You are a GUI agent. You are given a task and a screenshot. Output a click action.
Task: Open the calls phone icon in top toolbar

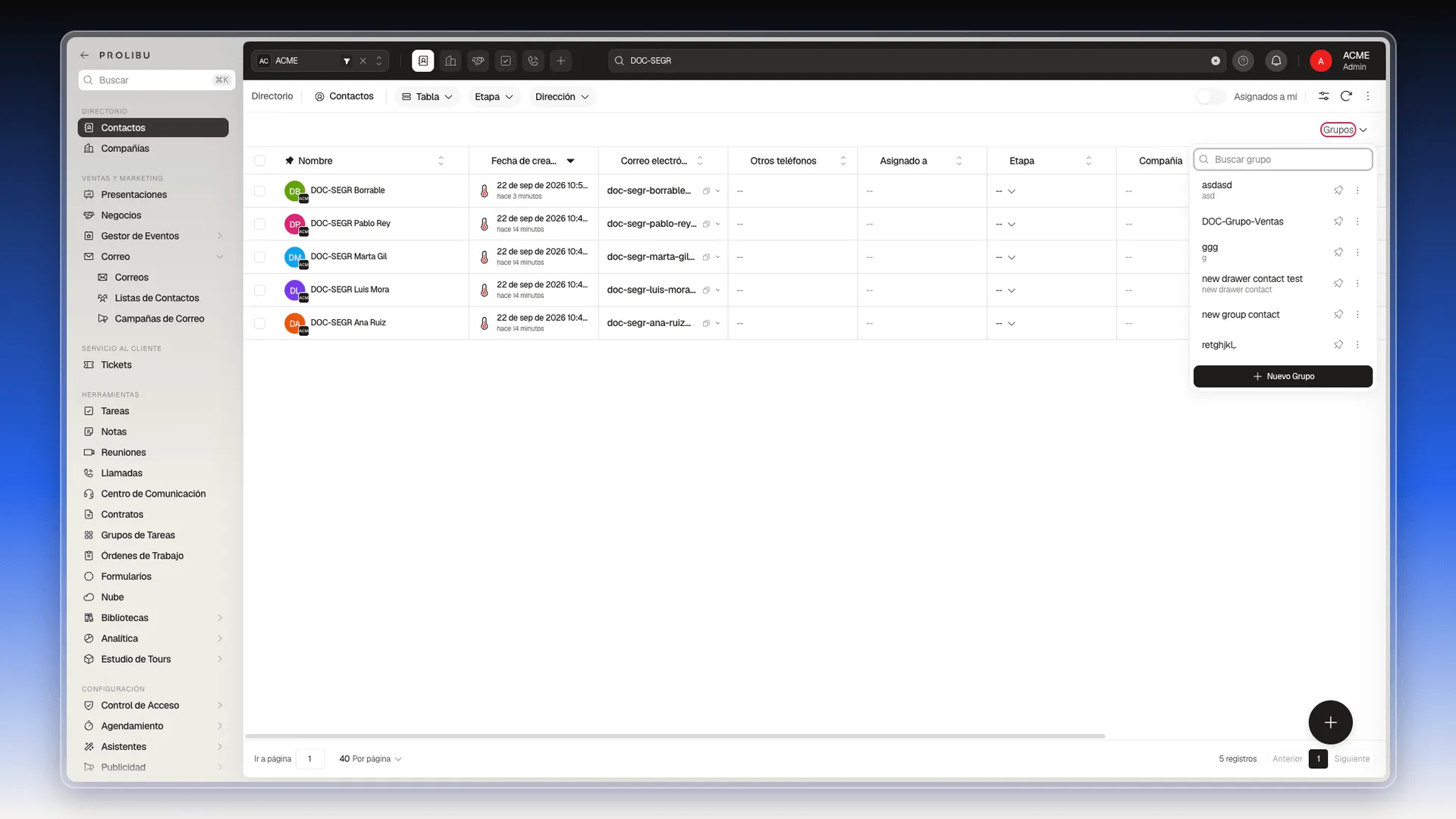(533, 61)
